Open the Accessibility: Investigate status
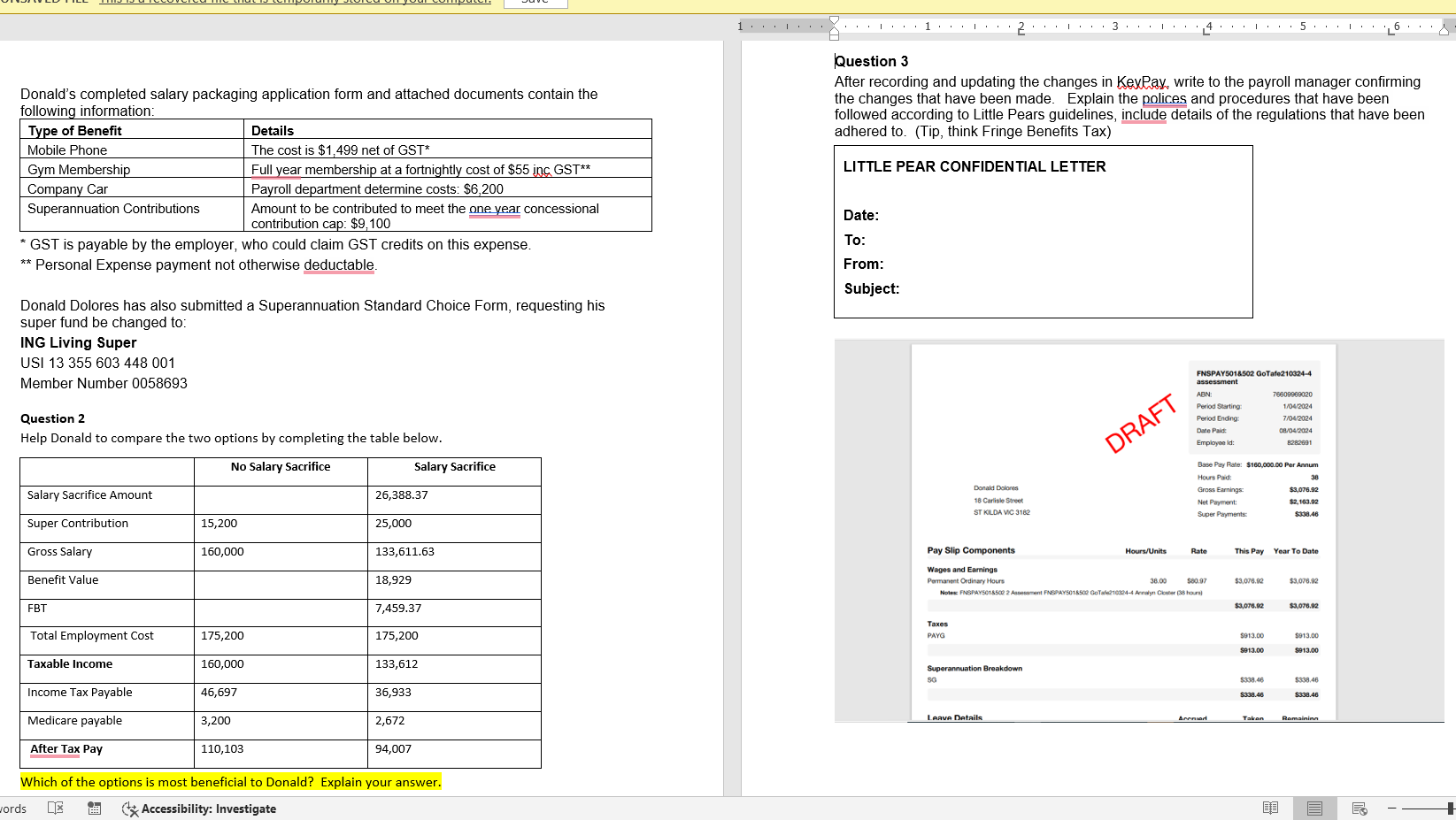The width and height of the screenshot is (1456, 820). [x=200, y=809]
